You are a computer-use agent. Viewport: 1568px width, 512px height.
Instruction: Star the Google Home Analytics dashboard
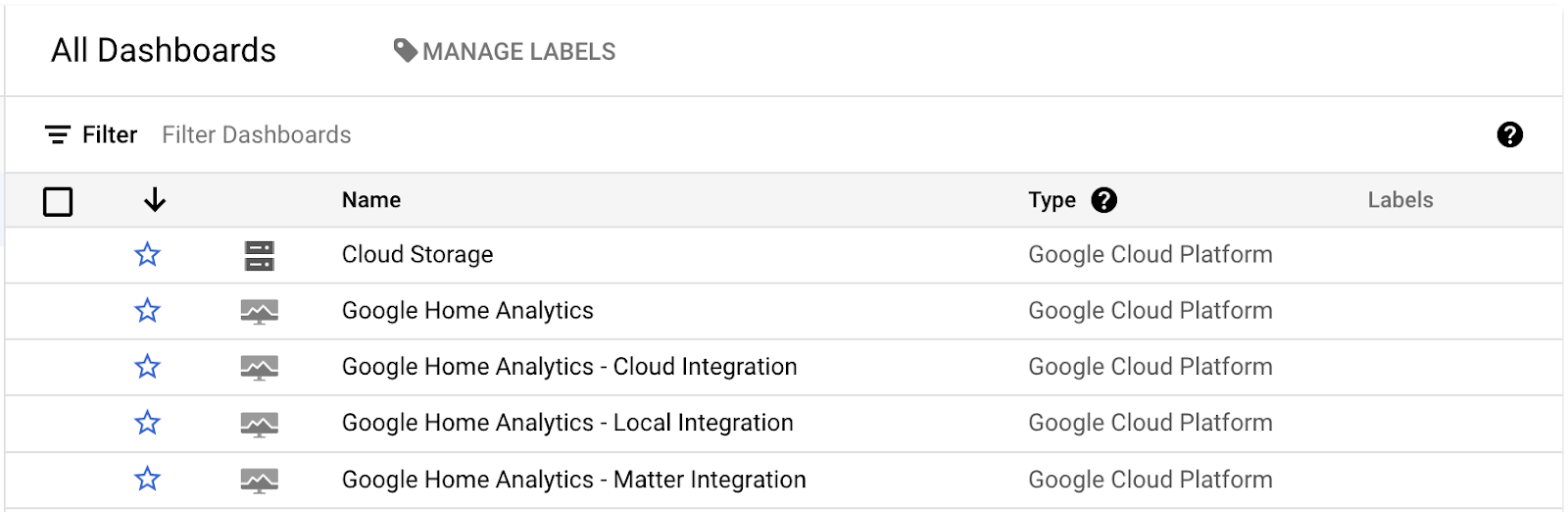click(x=147, y=311)
